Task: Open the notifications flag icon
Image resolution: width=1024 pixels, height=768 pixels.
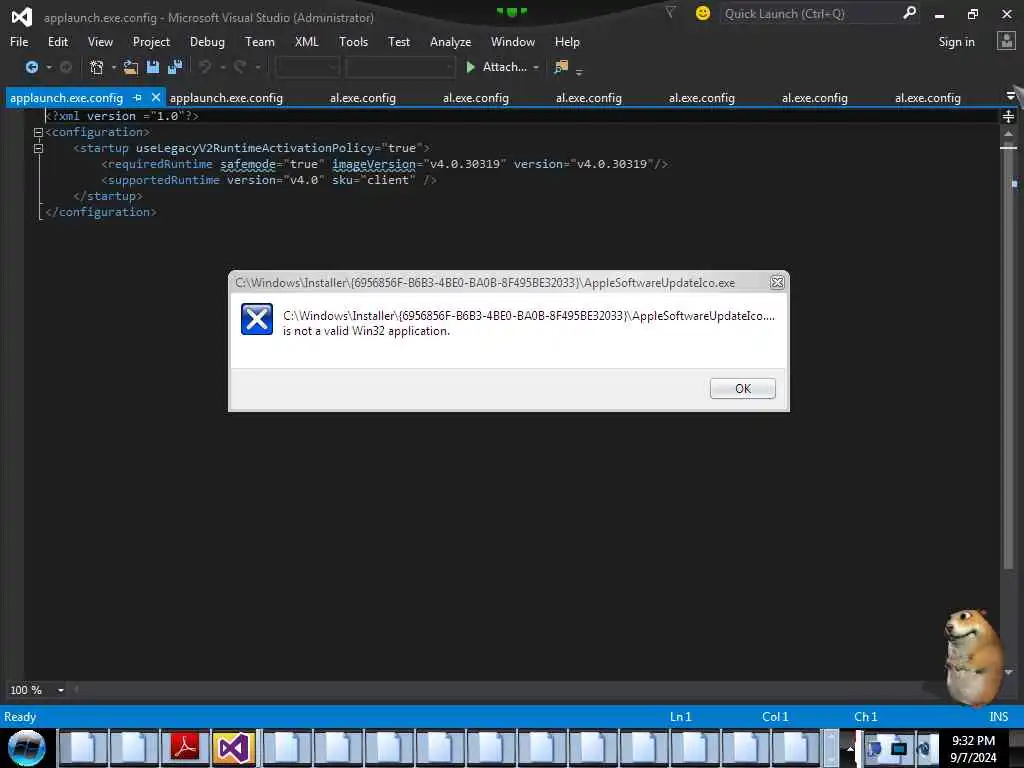Action: coord(670,12)
